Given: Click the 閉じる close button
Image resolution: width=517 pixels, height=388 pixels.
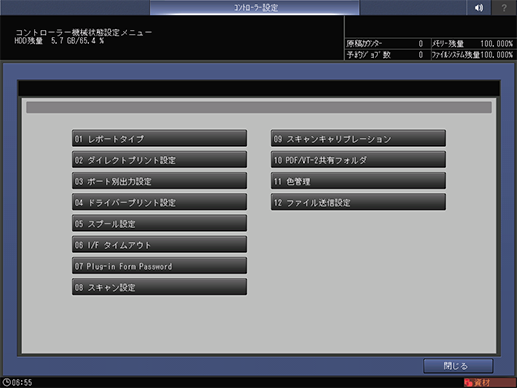Looking at the screenshot, I should (x=458, y=366).
